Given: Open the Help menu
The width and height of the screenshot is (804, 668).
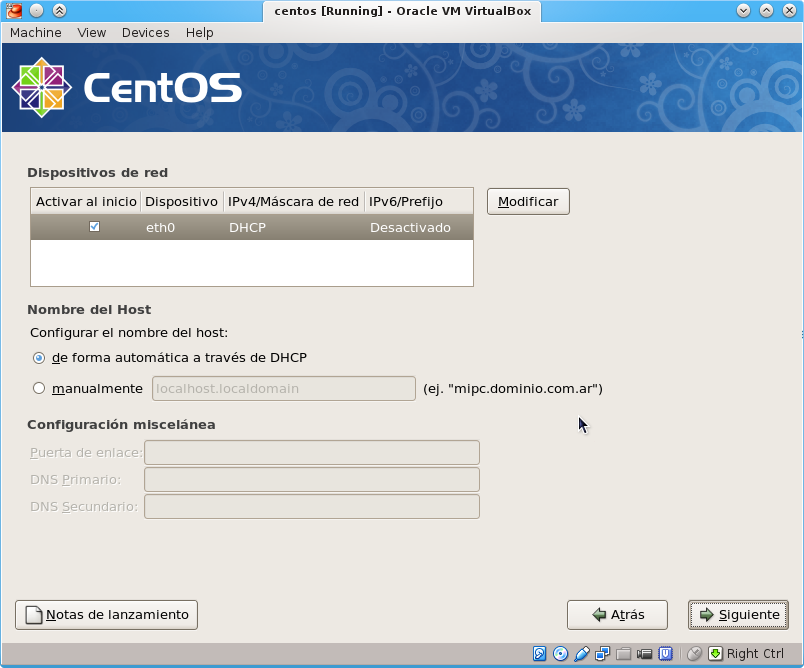Looking at the screenshot, I should click(x=199, y=32).
